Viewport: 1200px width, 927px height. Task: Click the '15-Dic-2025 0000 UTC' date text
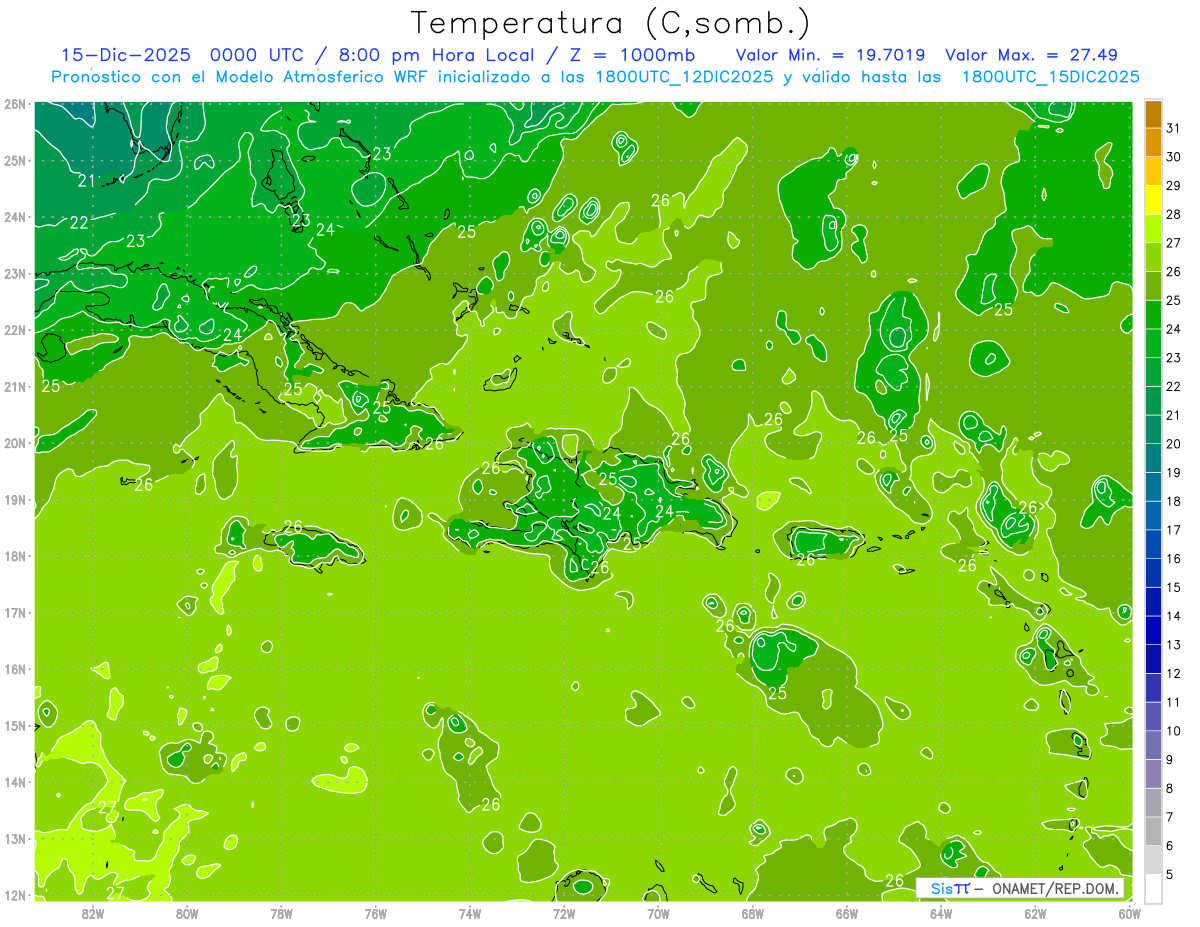coord(184,55)
